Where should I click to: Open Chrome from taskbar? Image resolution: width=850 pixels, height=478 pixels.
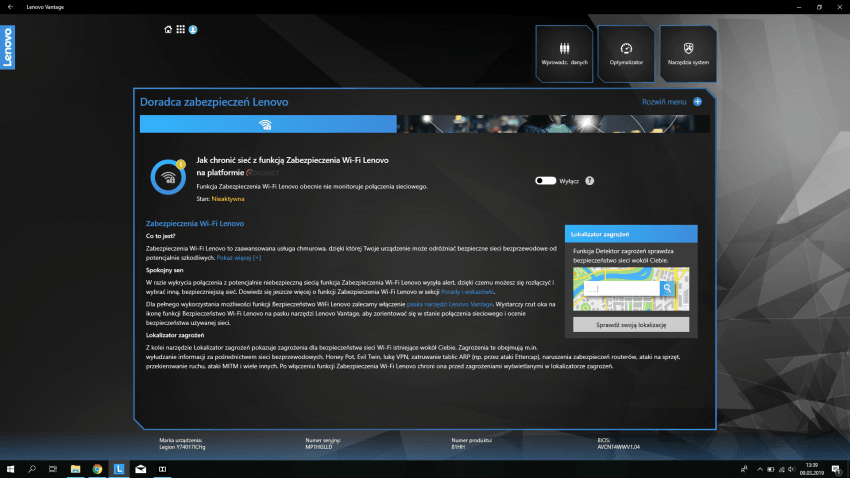click(97, 469)
